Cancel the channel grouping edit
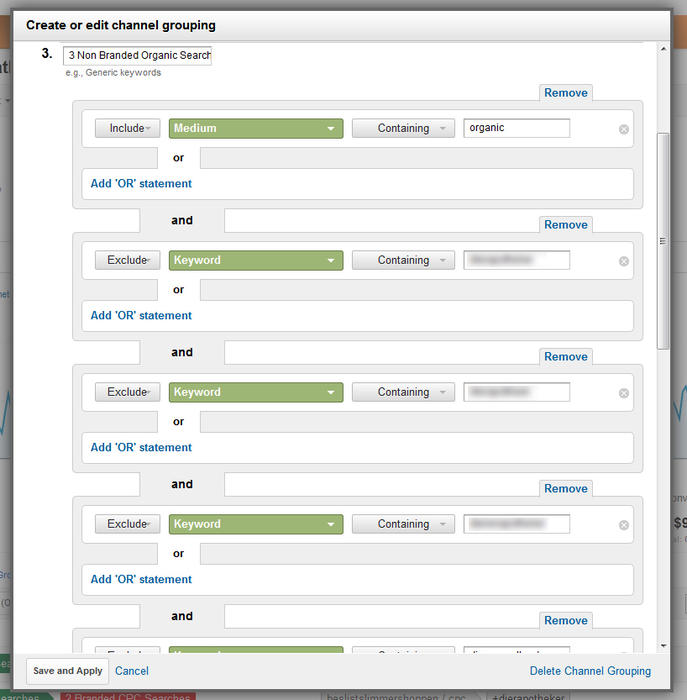The height and width of the screenshot is (700, 687). pos(132,671)
